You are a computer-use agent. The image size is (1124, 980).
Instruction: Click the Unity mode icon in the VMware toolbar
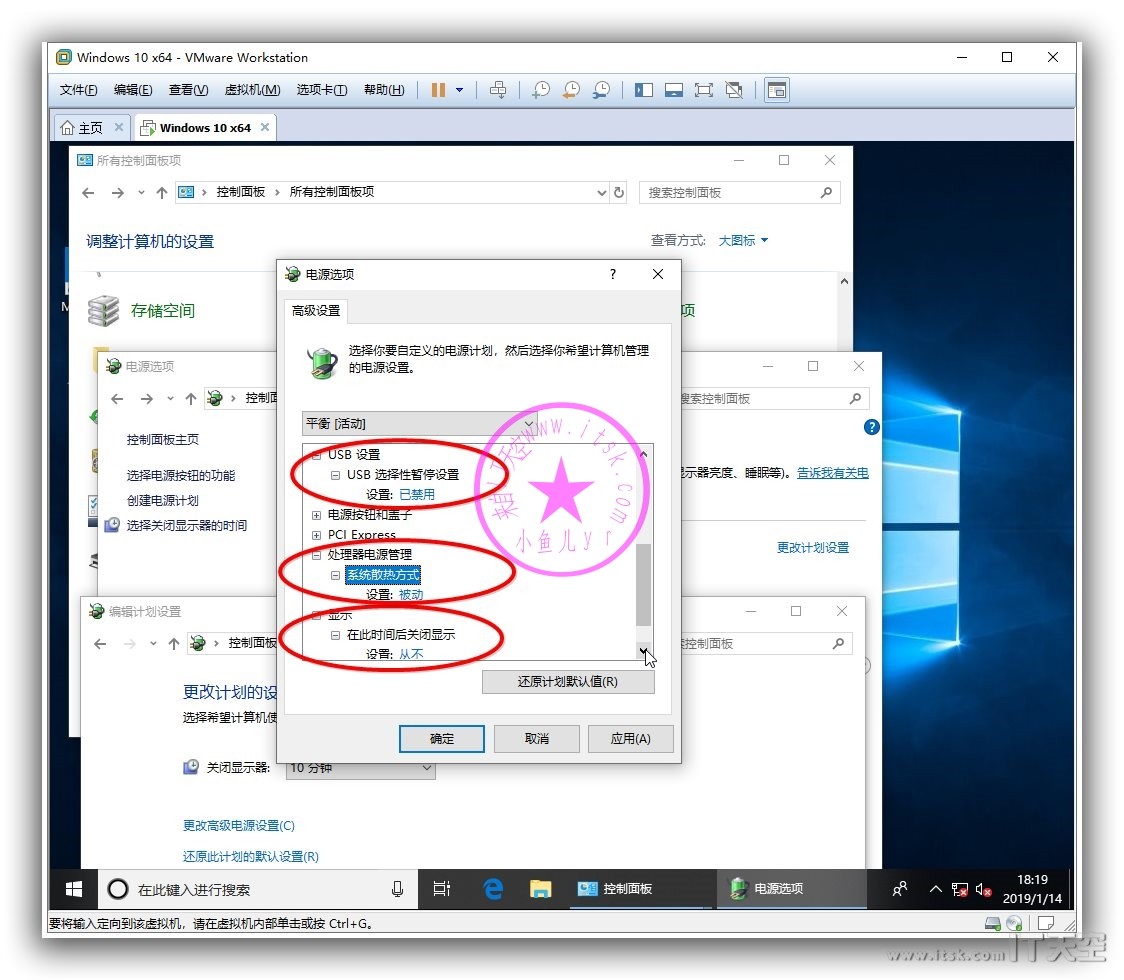(734, 90)
